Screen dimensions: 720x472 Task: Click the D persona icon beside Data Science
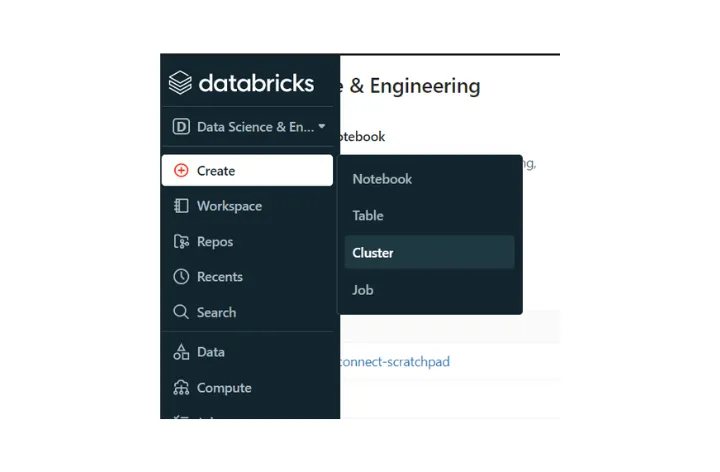click(181, 126)
